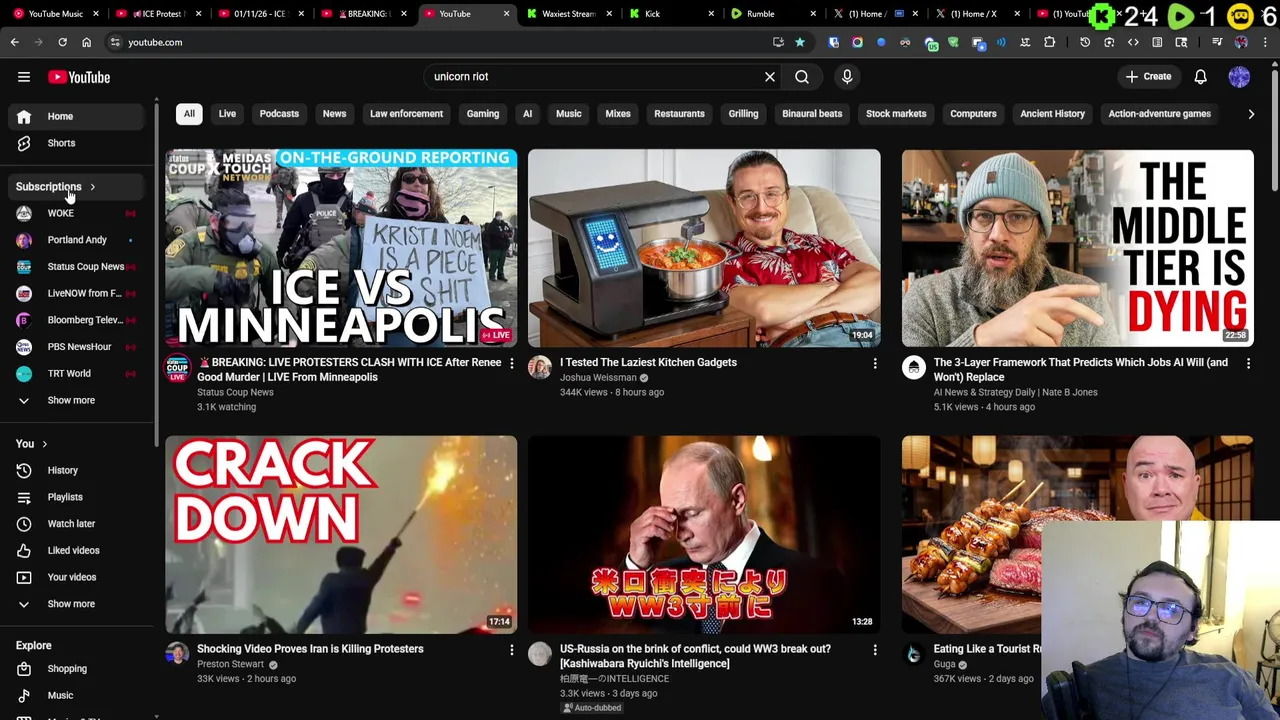Select the Podcasts filter chip
1280x720 pixels.
click(279, 114)
